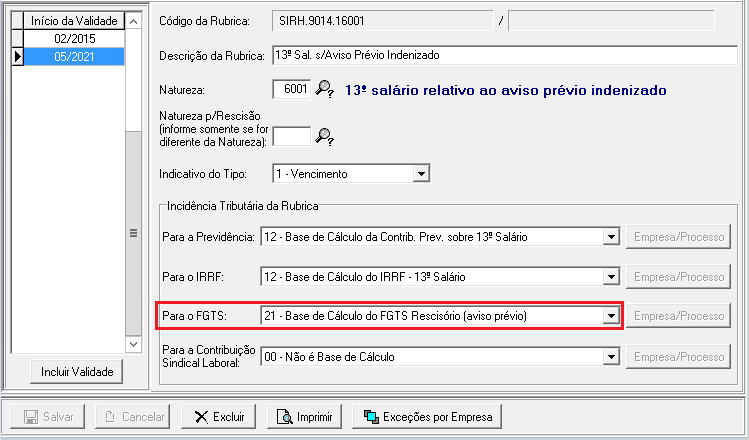749x440 pixels.
Task: Open the Indicativo do Tipo dropdown
Action: [421, 174]
